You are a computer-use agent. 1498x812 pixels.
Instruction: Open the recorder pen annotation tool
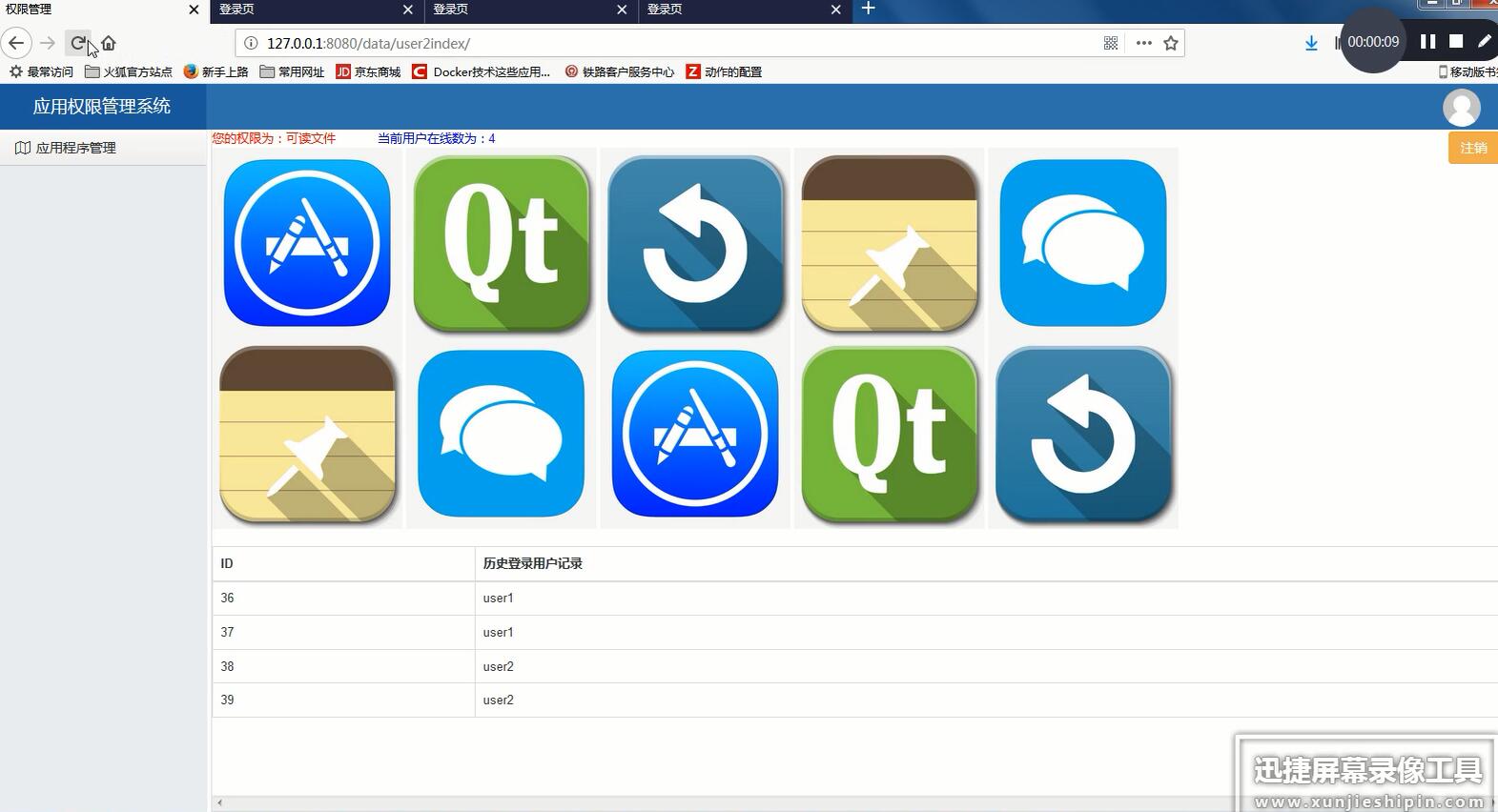point(1485,41)
